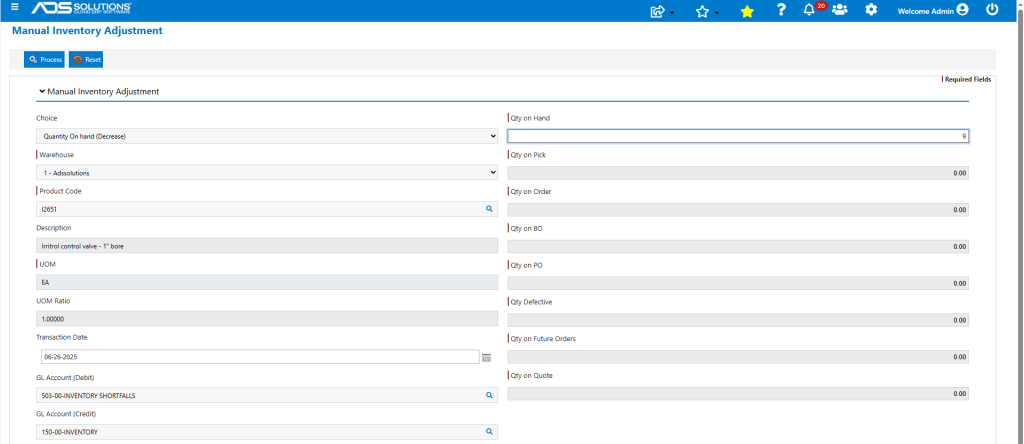Open the Warehouse dropdown
The image size is (1024, 444).
[x=266, y=172]
